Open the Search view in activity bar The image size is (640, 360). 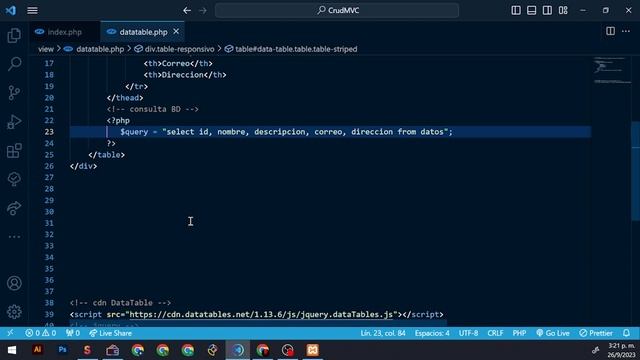pos(14,64)
